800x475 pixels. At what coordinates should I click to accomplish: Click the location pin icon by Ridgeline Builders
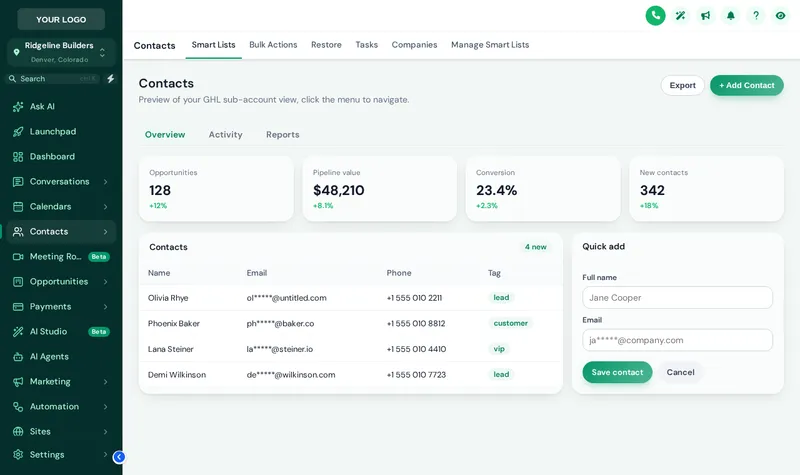click(x=16, y=52)
